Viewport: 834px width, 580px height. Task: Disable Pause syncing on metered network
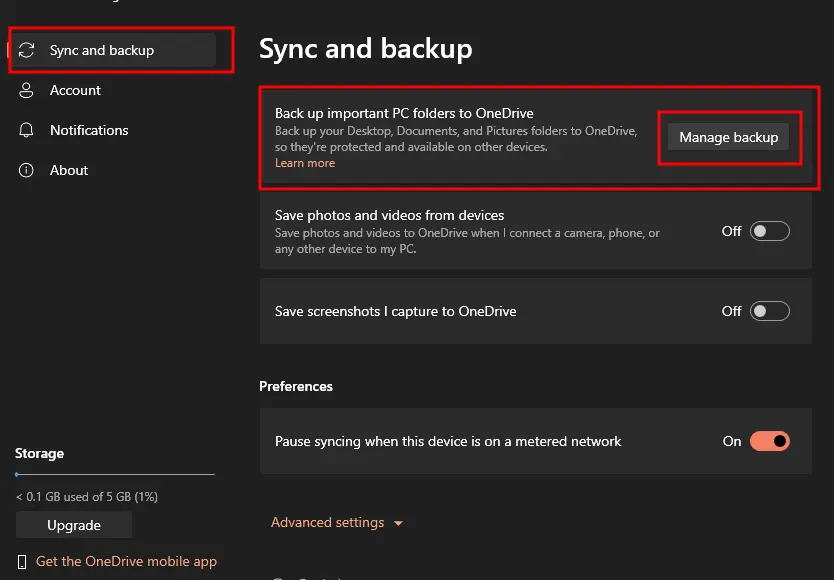(x=770, y=441)
